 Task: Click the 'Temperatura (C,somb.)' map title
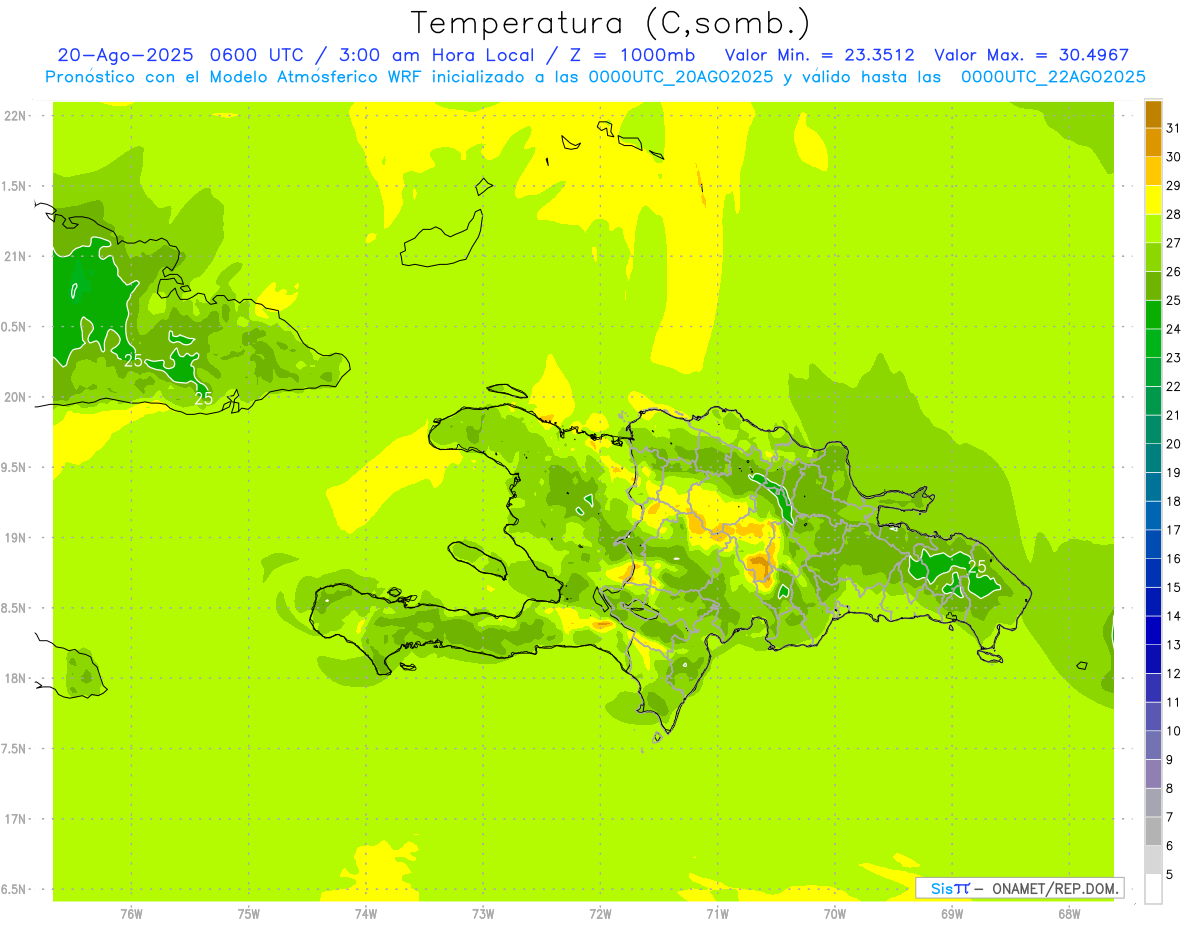click(x=610, y=23)
